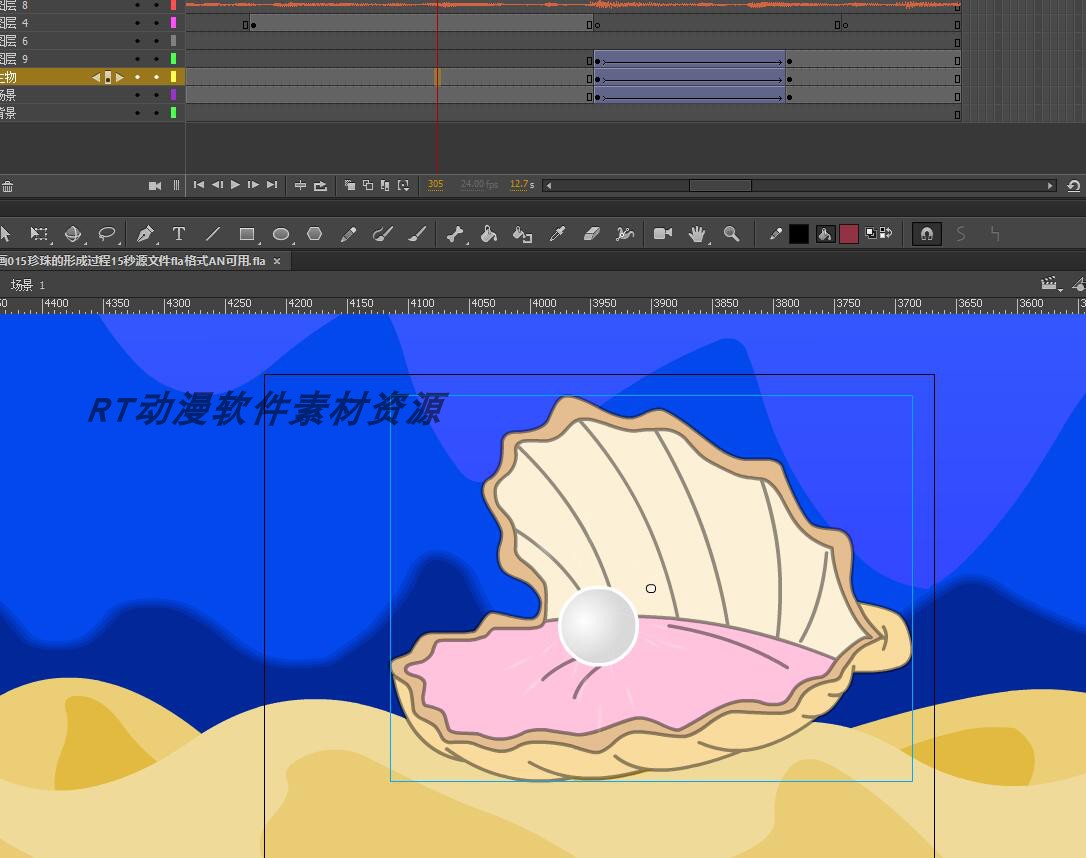1086x858 pixels.
Task: Select the Pen tool
Action: point(145,234)
